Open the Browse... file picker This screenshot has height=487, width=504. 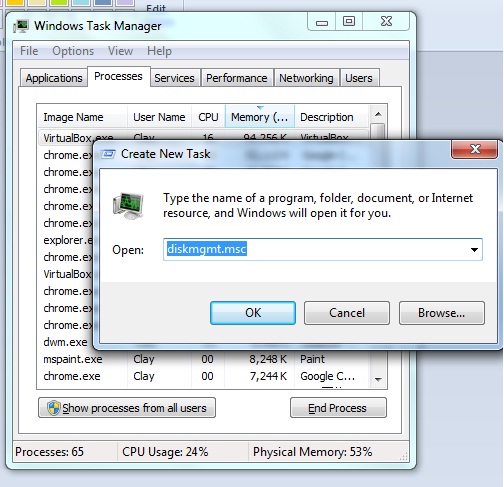pyautogui.click(x=442, y=313)
